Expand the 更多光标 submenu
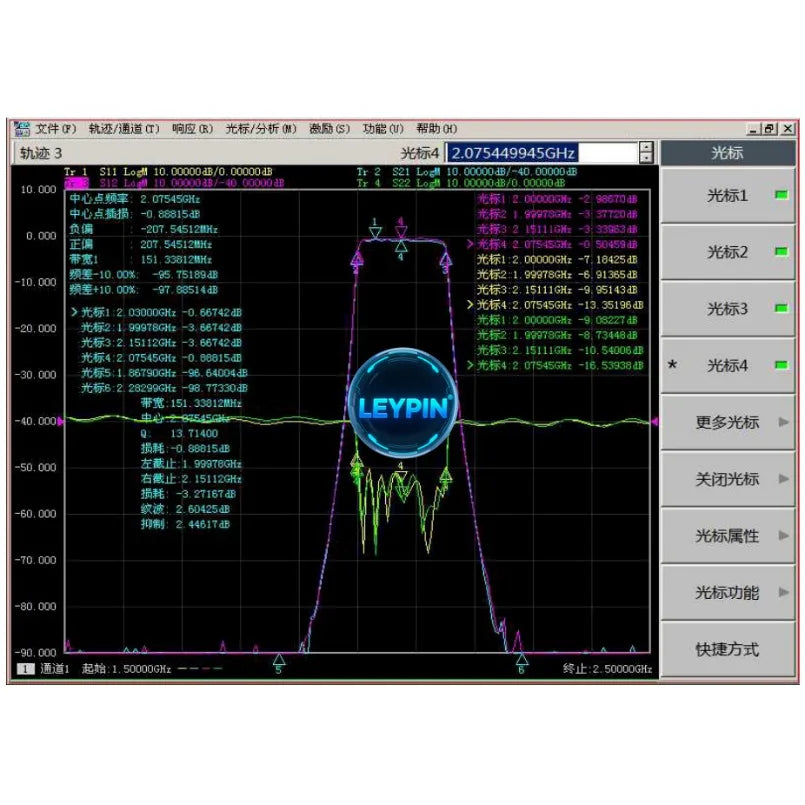Viewport: 805px width, 805px height. (727, 423)
